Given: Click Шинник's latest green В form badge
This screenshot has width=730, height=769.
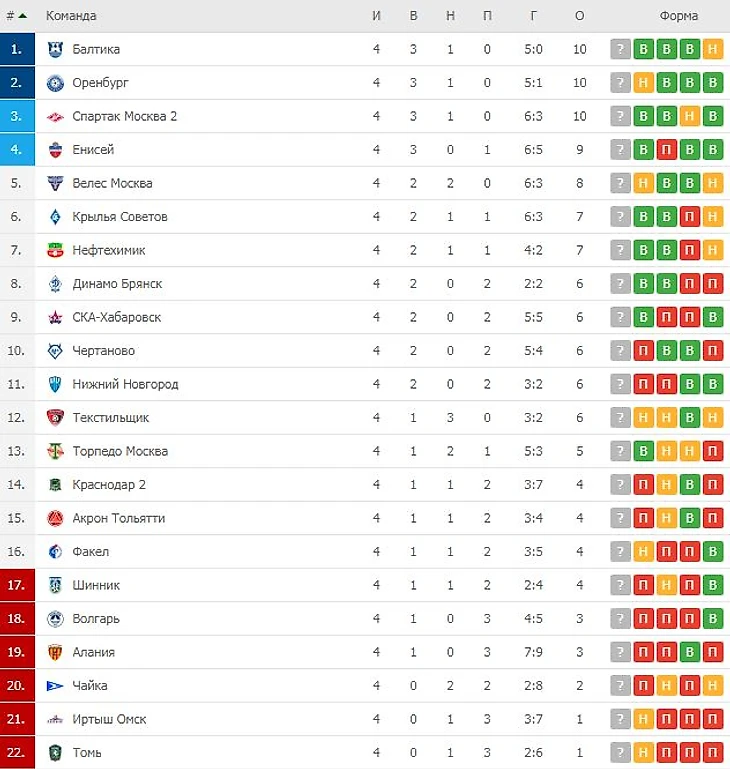Looking at the screenshot, I should pos(713,585).
